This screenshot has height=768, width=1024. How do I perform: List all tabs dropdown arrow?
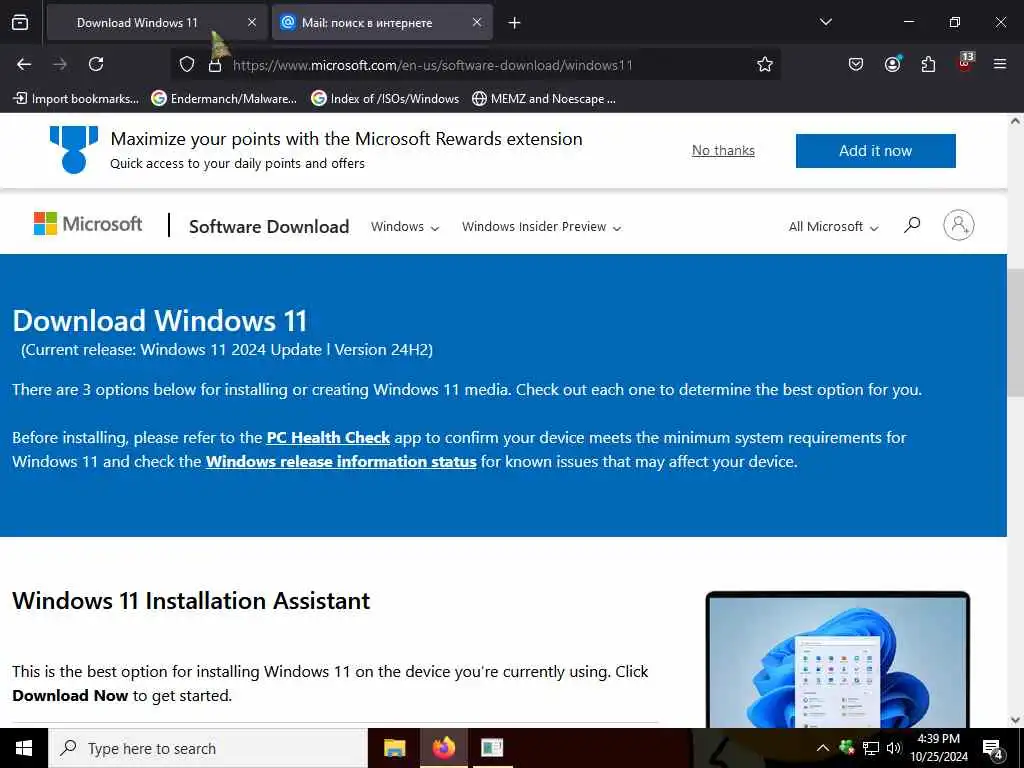click(826, 22)
